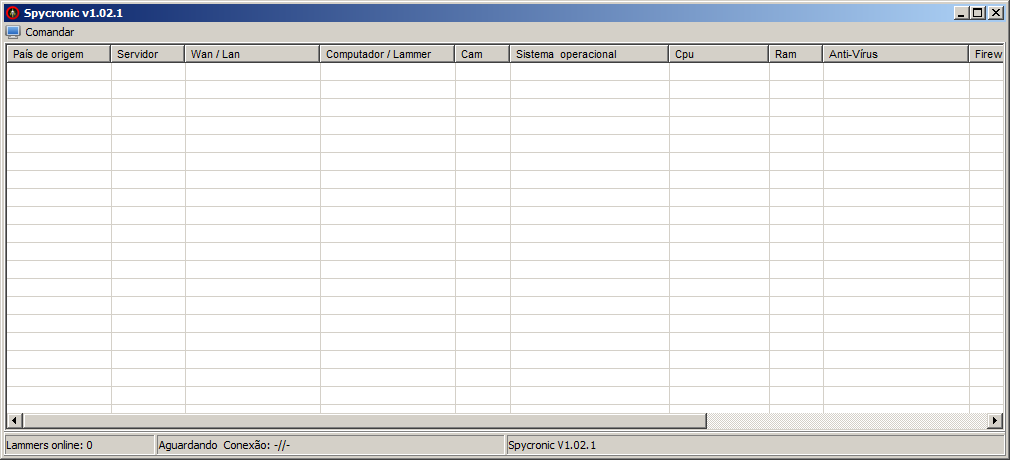The height and width of the screenshot is (460, 1010).
Task: Click the Cam column header
Action: [x=482, y=54]
